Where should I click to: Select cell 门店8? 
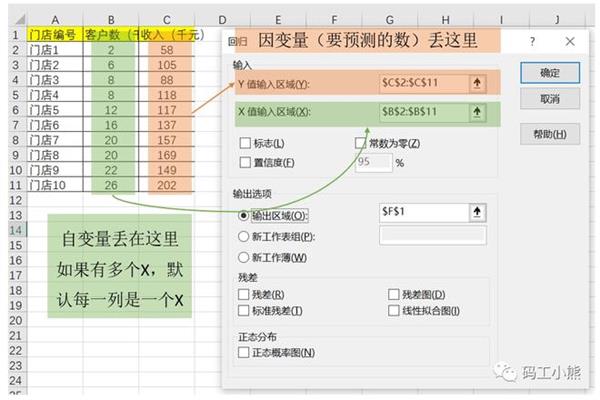click(55, 155)
